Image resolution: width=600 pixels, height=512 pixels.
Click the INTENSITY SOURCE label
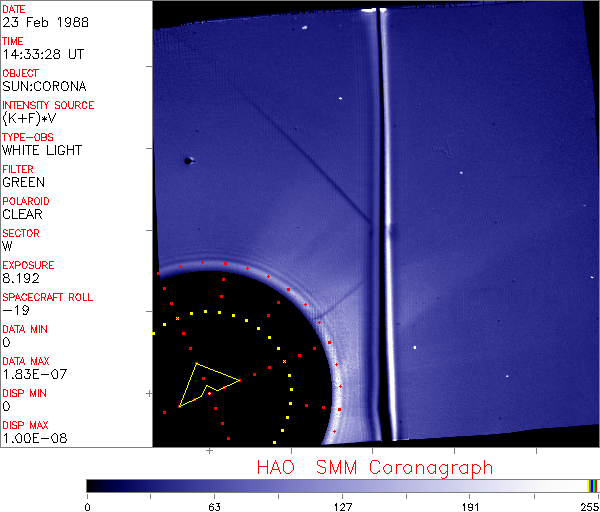48,105
